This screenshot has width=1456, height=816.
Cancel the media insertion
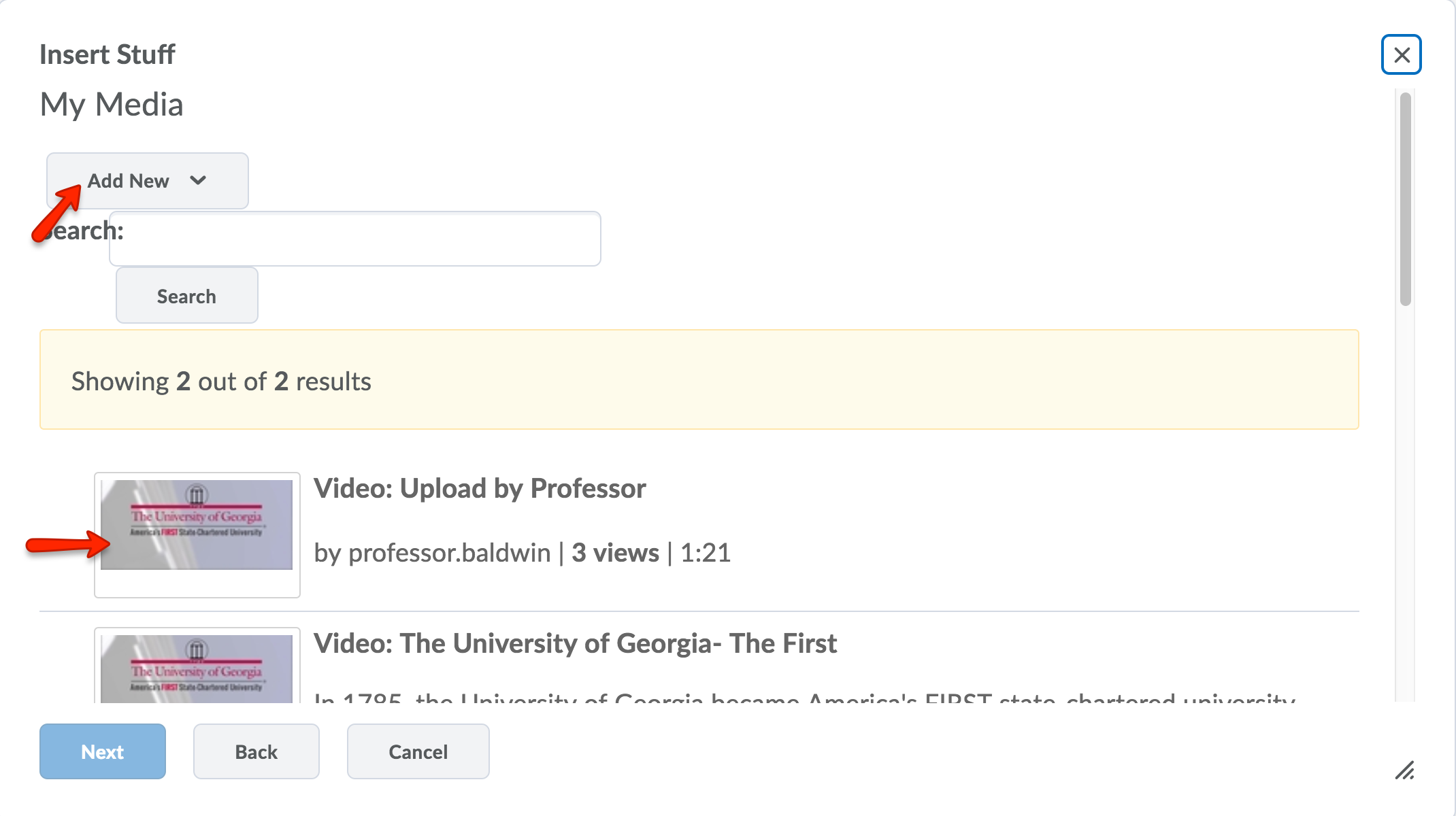418,751
